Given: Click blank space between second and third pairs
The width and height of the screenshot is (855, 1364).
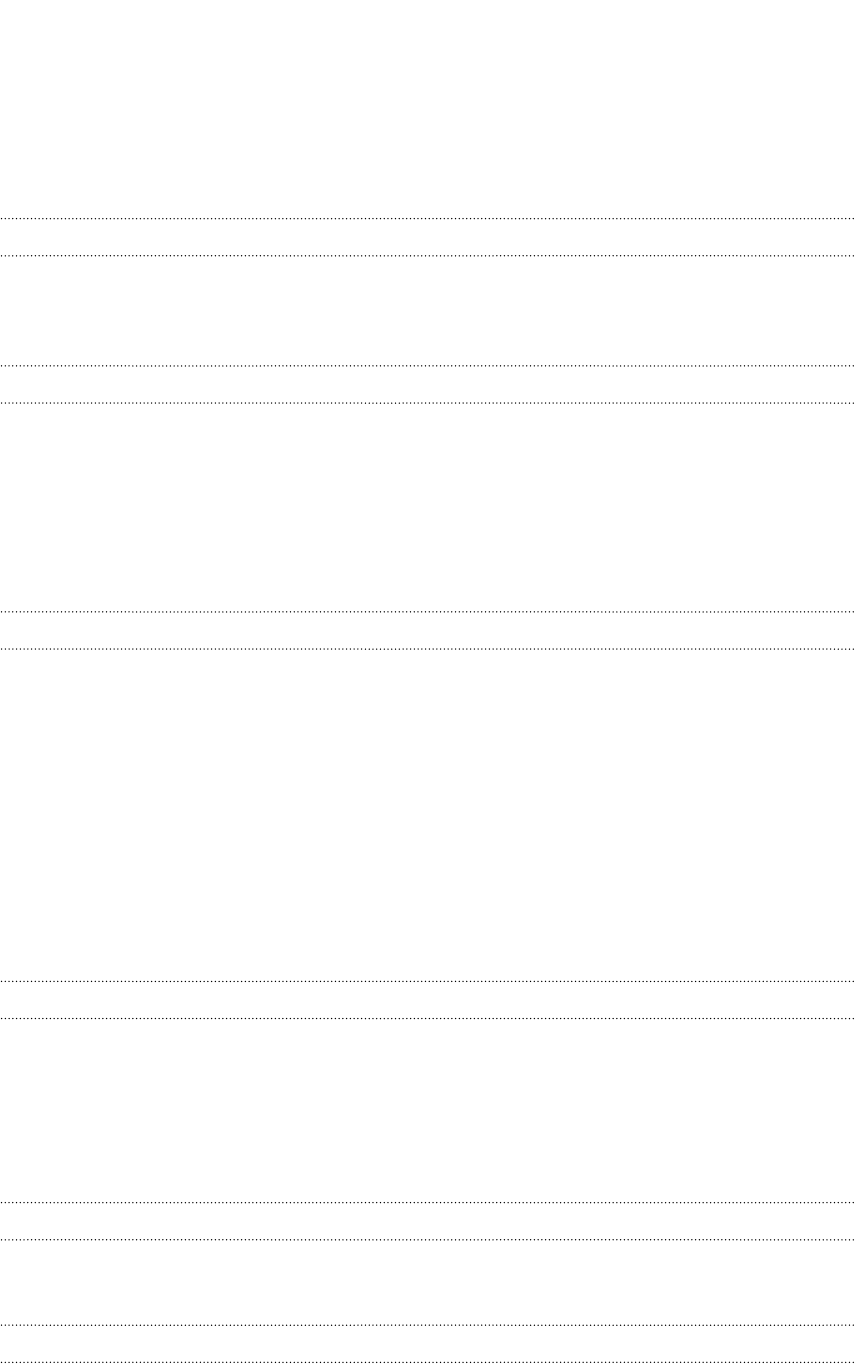Looking at the screenshot, I should [x=427, y=506].
